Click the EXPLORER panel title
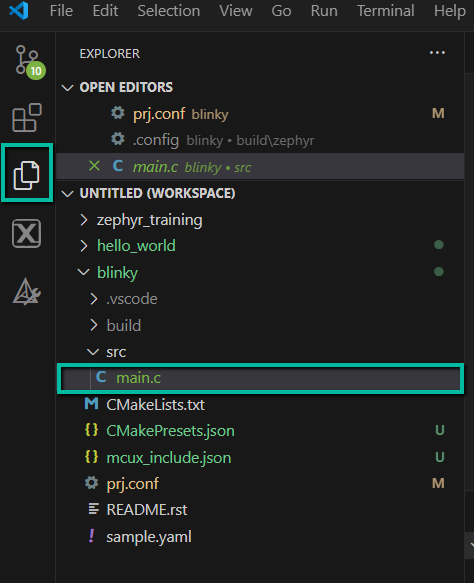The height and width of the screenshot is (583, 474). [110, 54]
